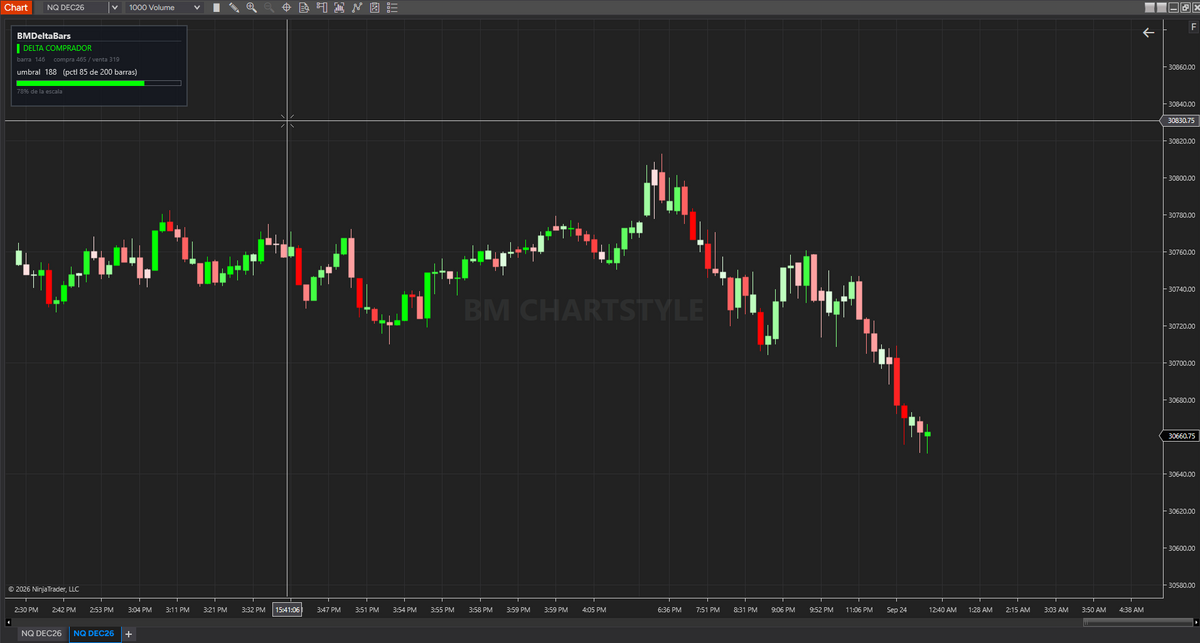Image resolution: width=1200 pixels, height=643 pixels.
Task: Click the first window link square button
Action: [x=1149, y=7]
